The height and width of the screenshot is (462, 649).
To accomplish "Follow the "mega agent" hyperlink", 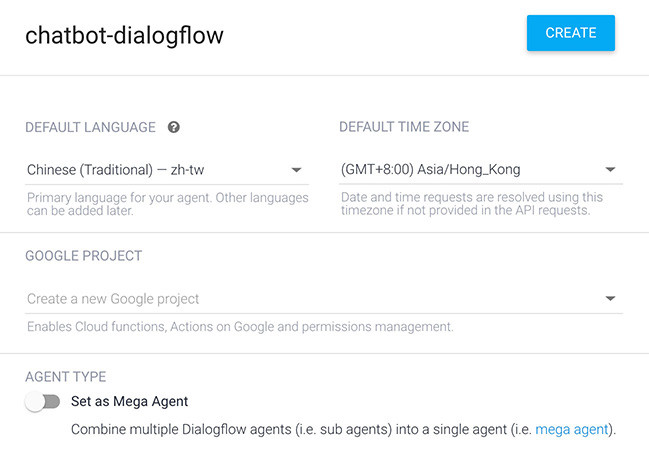I will [571, 430].
